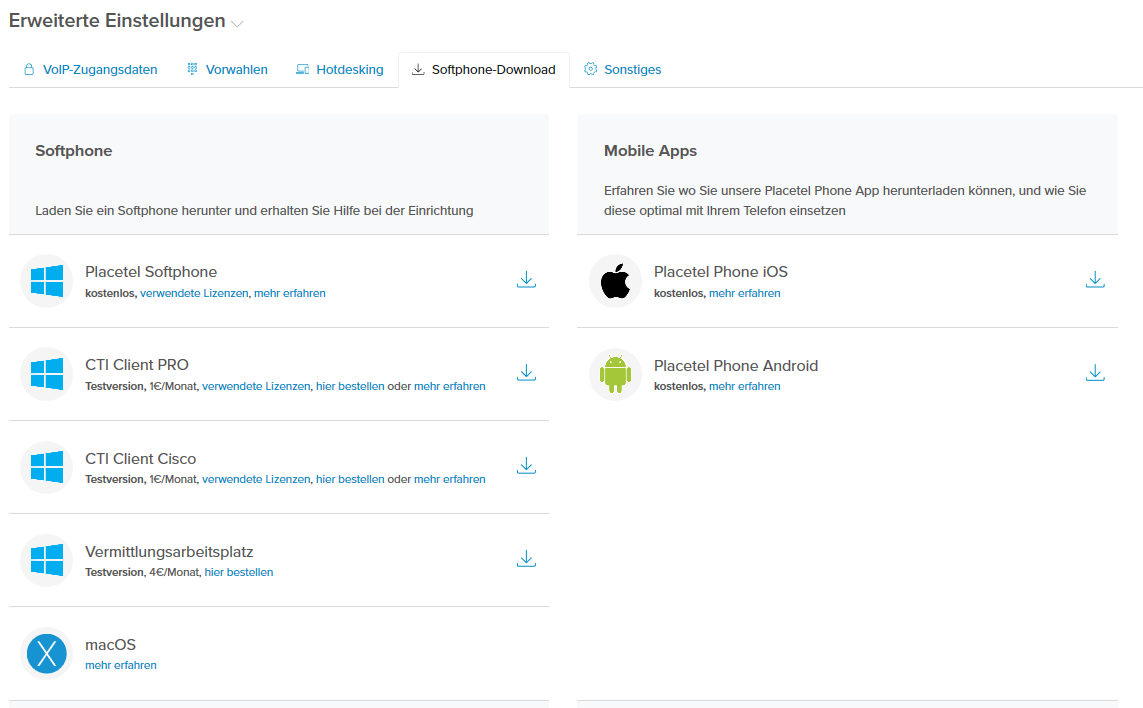
Task: Click hier bestellen for CTI Client PRO
Action: point(350,386)
